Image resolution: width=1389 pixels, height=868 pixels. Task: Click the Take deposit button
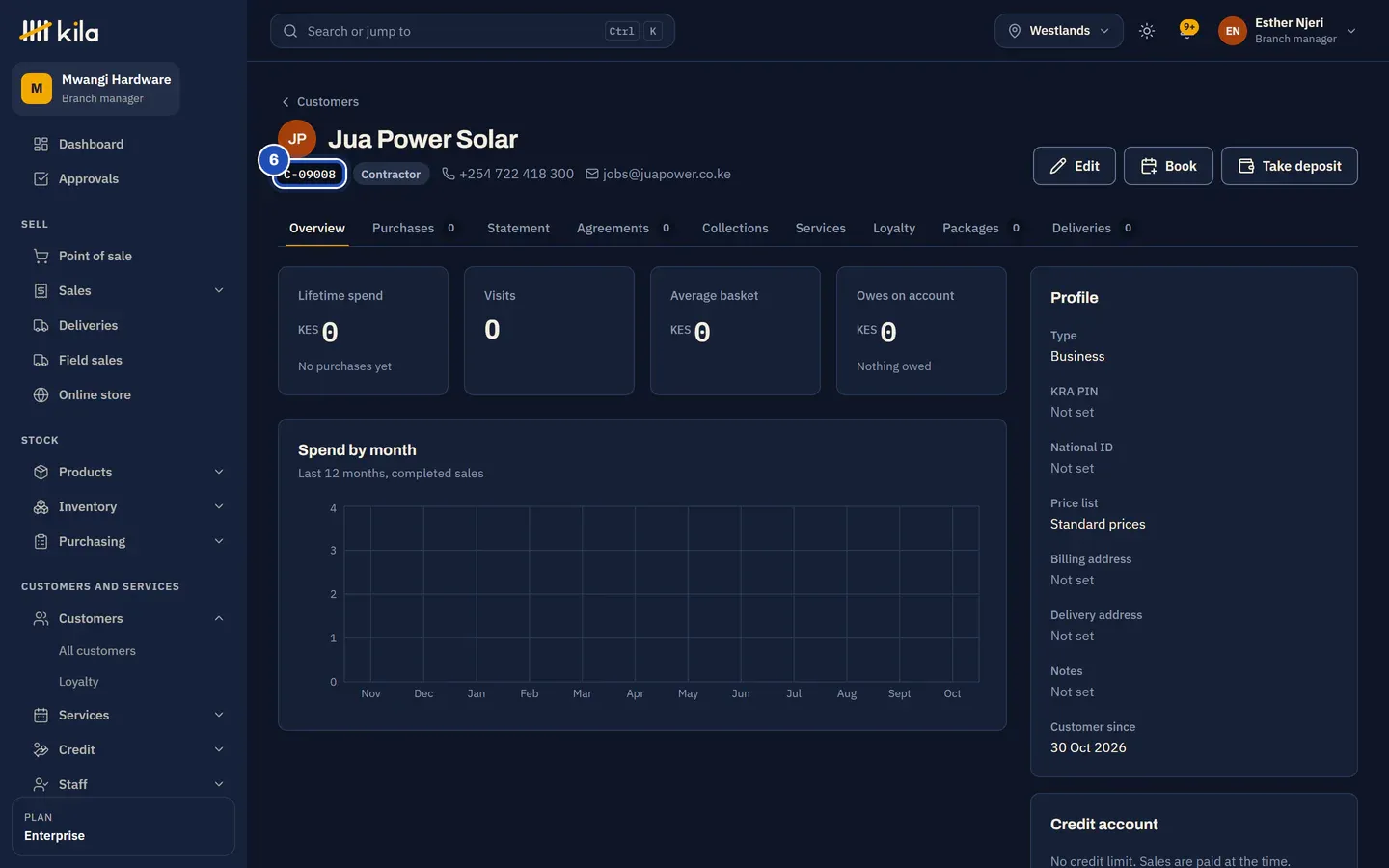click(x=1290, y=166)
